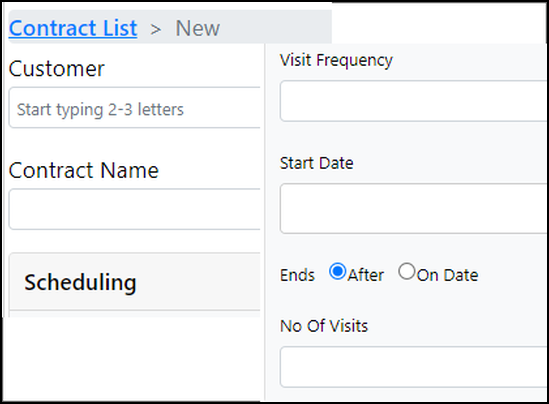Viewport: 549px width, 404px height.
Task: Select the Scheduling section header
Action: (135, 281)
